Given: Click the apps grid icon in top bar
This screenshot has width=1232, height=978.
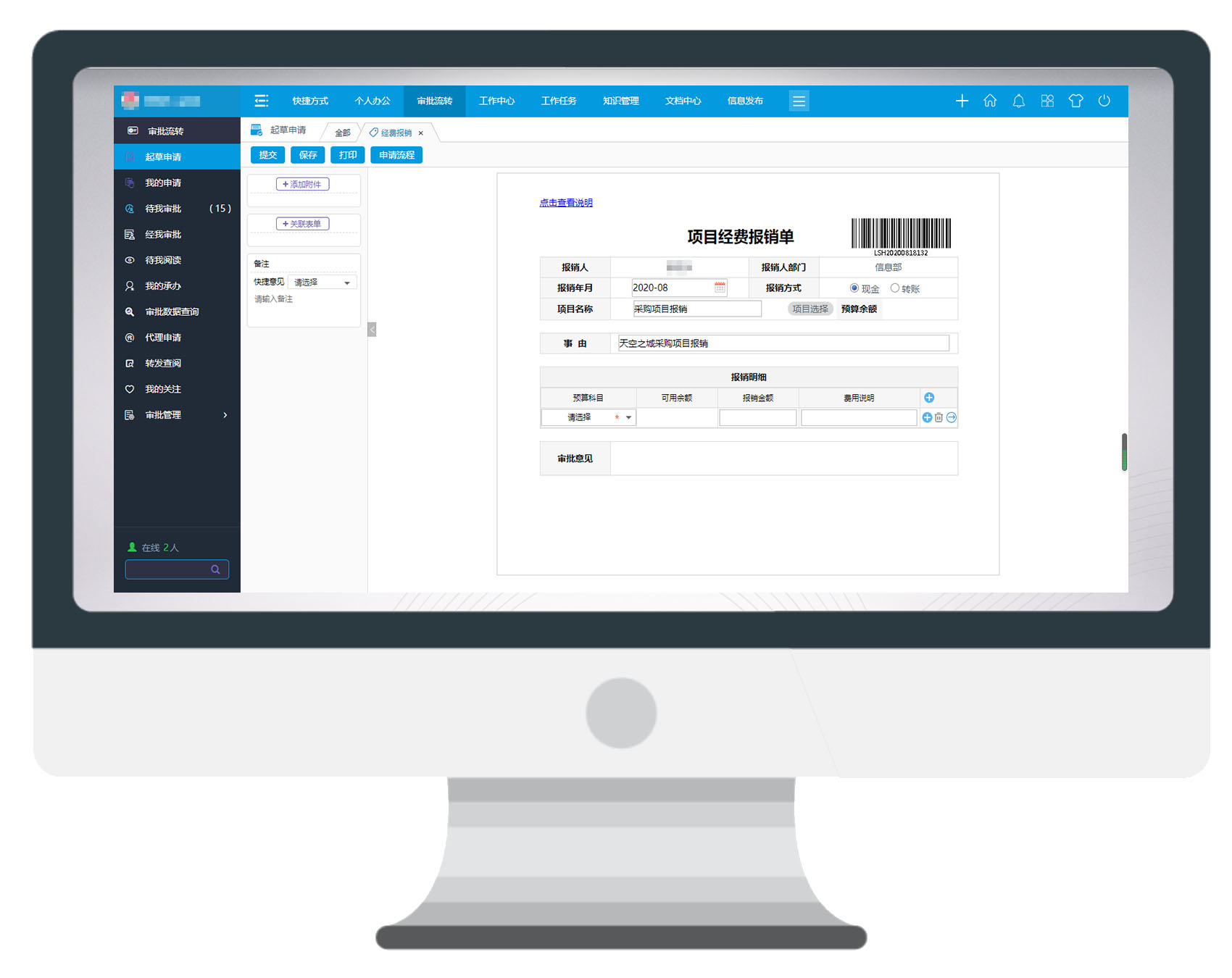Looking at the screenshot, I should coord(1047,101).
